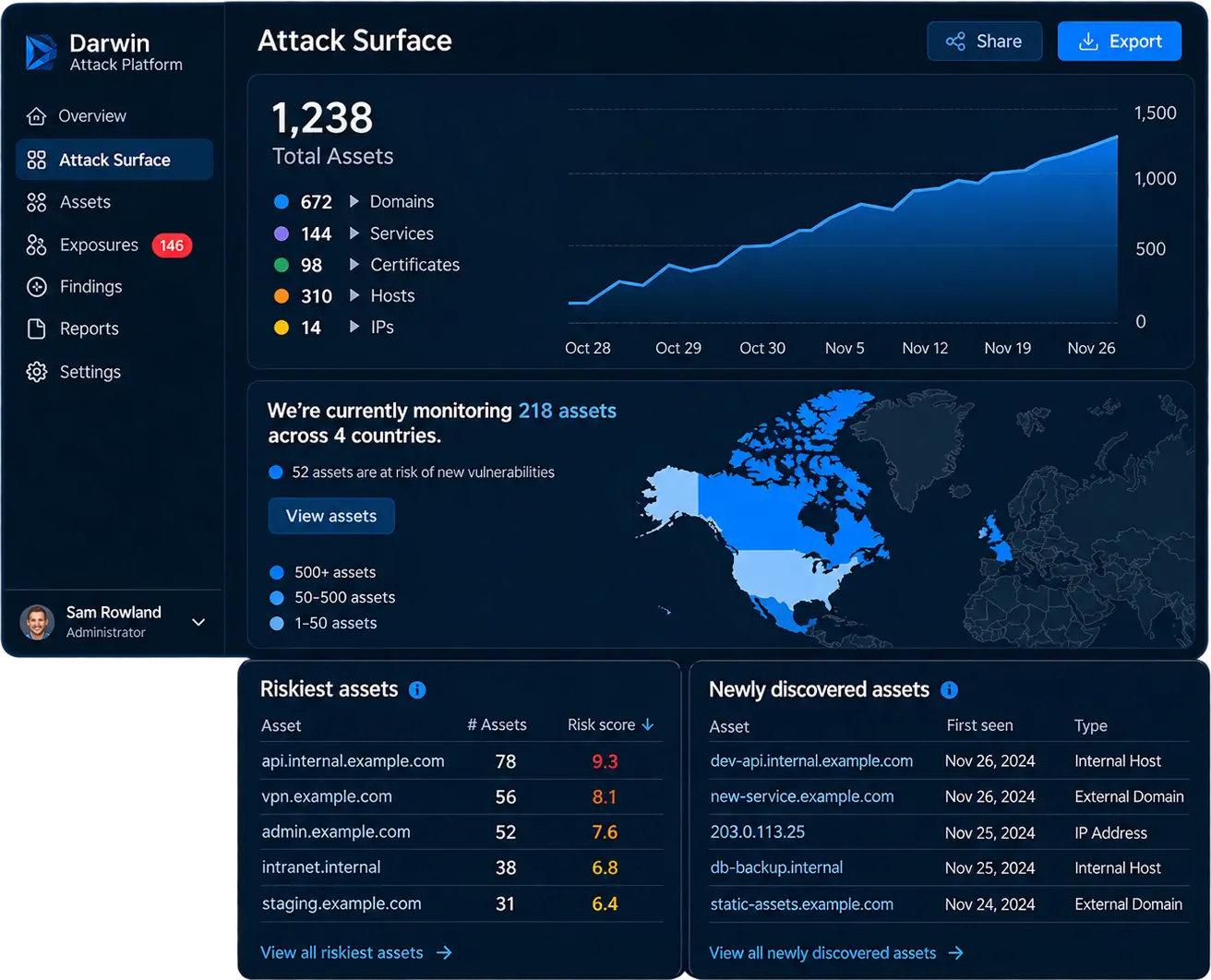Open the Sam Rowland account dropdown chevron
The image size is (1211, 980).
[198, 623]
